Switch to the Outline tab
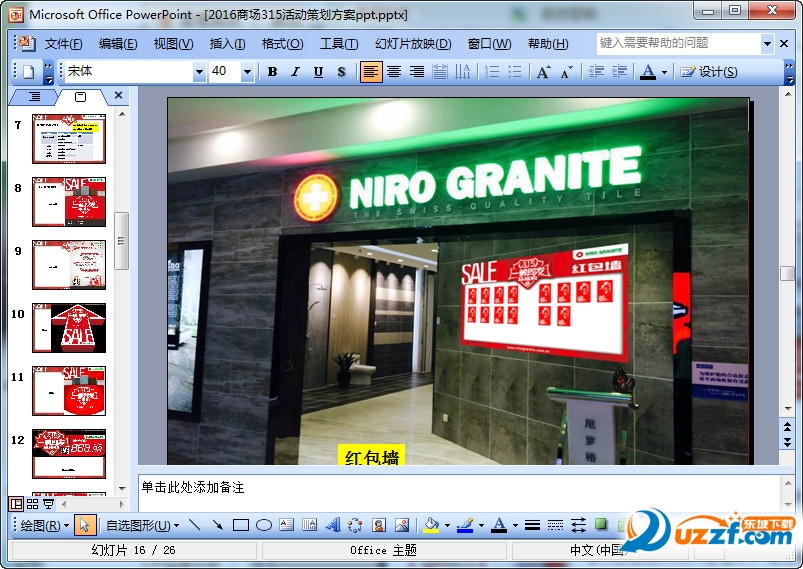This screenshot has height=569, width=803. coord(34,96)
